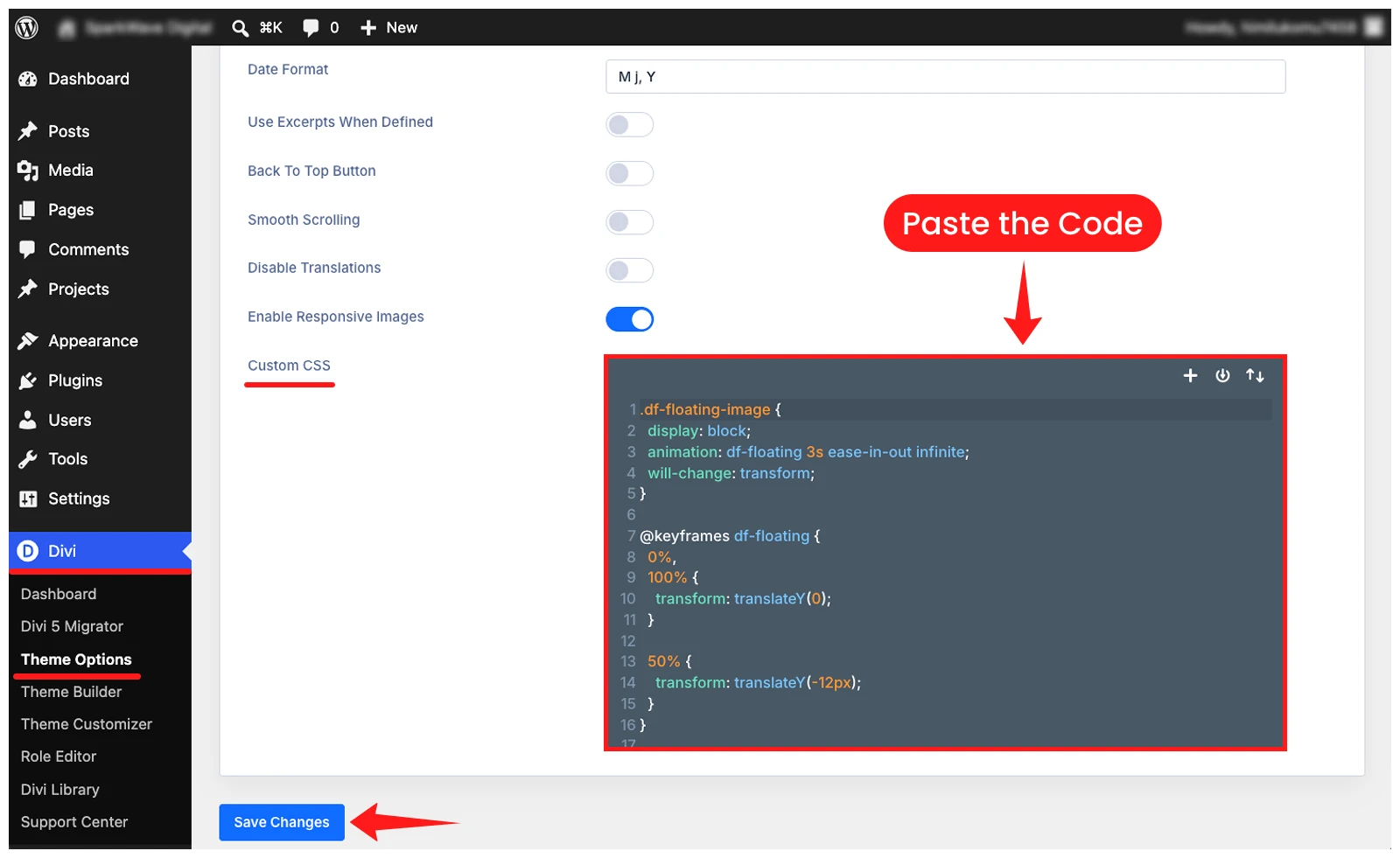Open Role Editor link
This screenshot has height=858, width=1400.
point(59,757)
